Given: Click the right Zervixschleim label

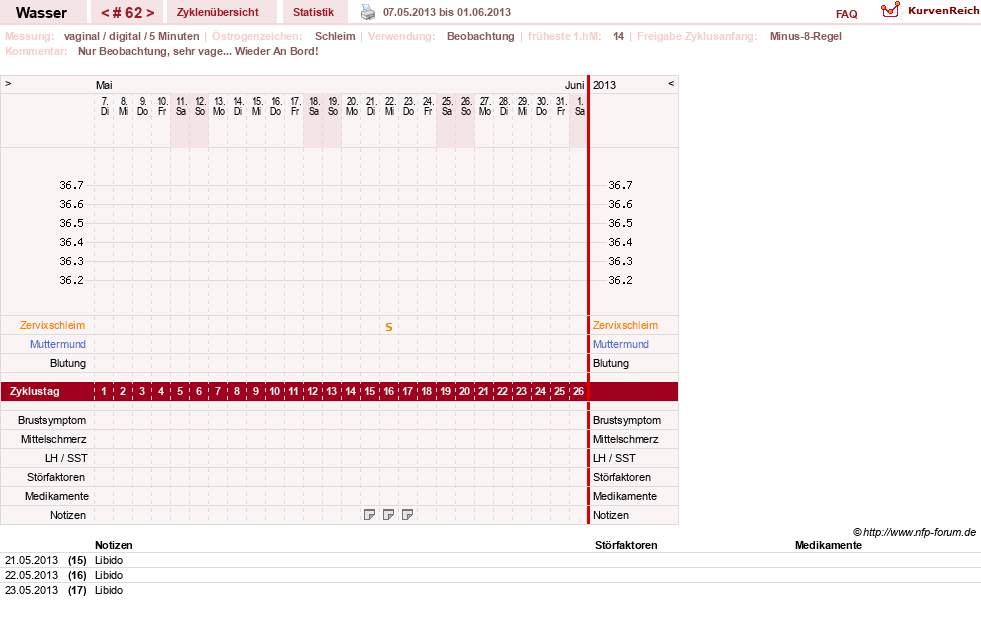Looking at the screenshot, I should [x=625, y=325].
